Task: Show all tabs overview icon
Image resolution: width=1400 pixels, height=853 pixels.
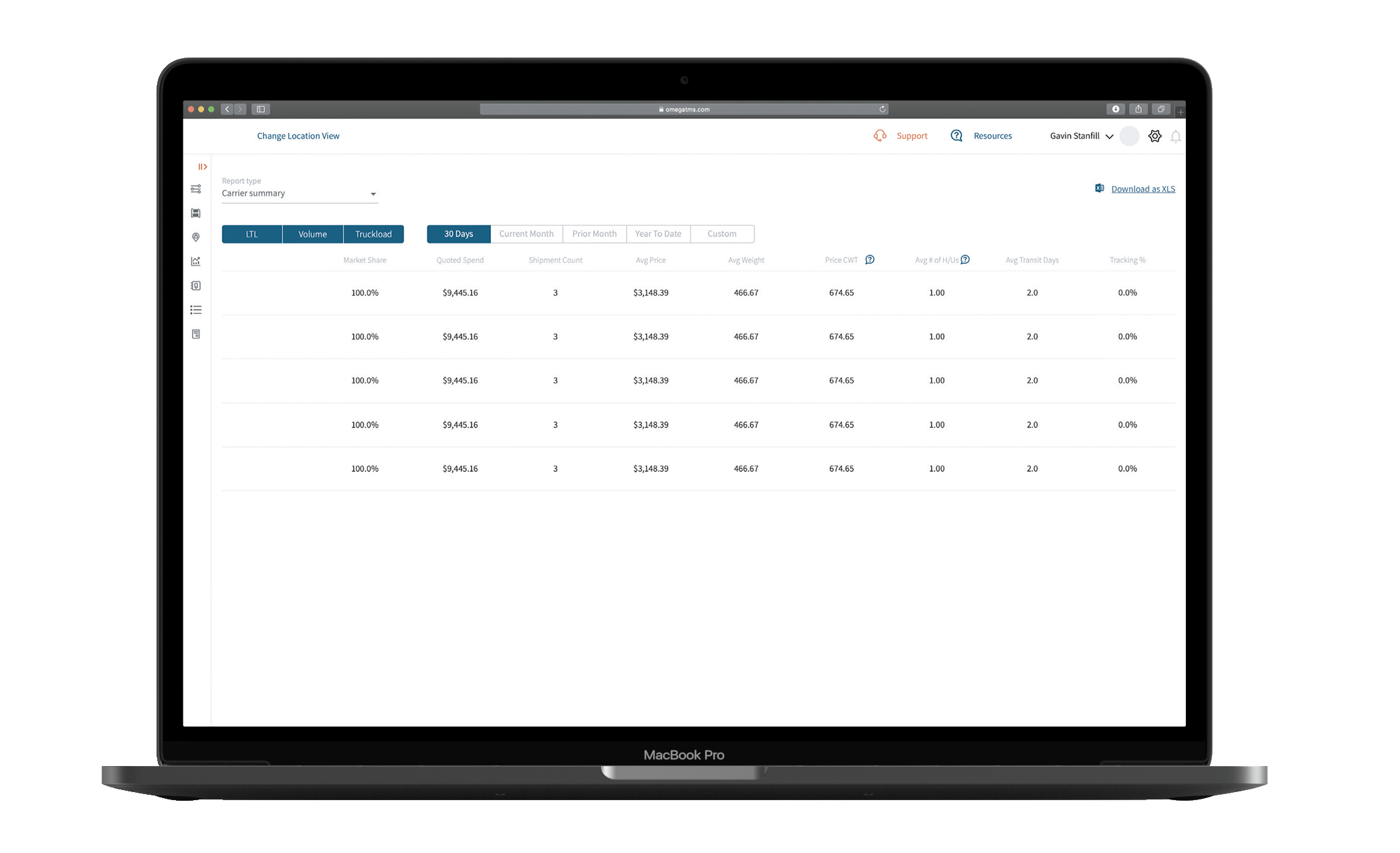Action: tap(1161, 109)
